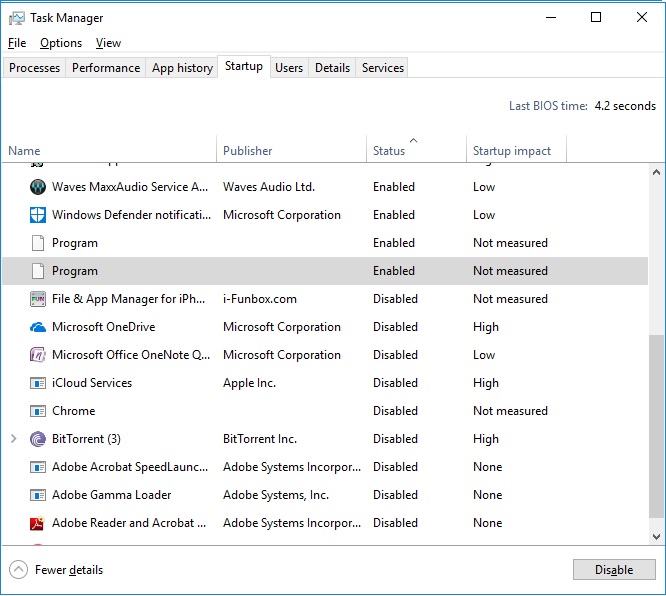
Task: Open the Options menu
Action: pos(61,43)
